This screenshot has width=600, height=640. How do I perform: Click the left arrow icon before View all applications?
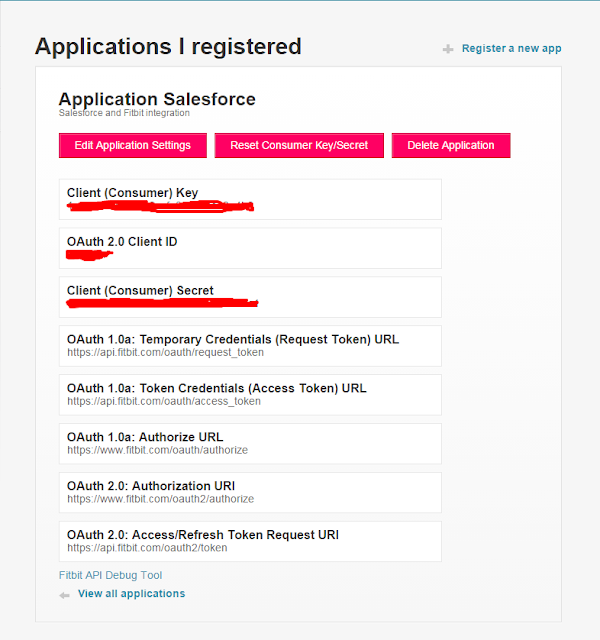tap(64, 596)
